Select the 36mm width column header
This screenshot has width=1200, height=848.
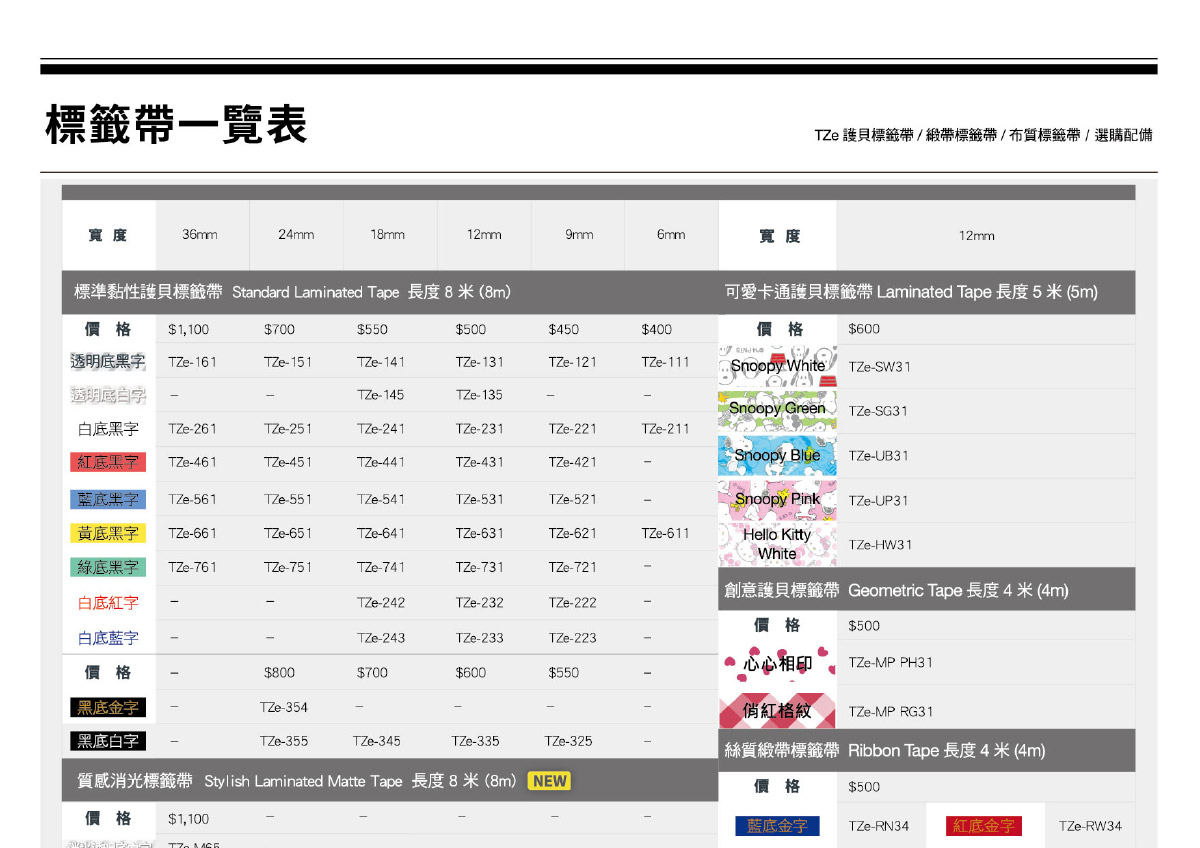[x=199, y=236]
